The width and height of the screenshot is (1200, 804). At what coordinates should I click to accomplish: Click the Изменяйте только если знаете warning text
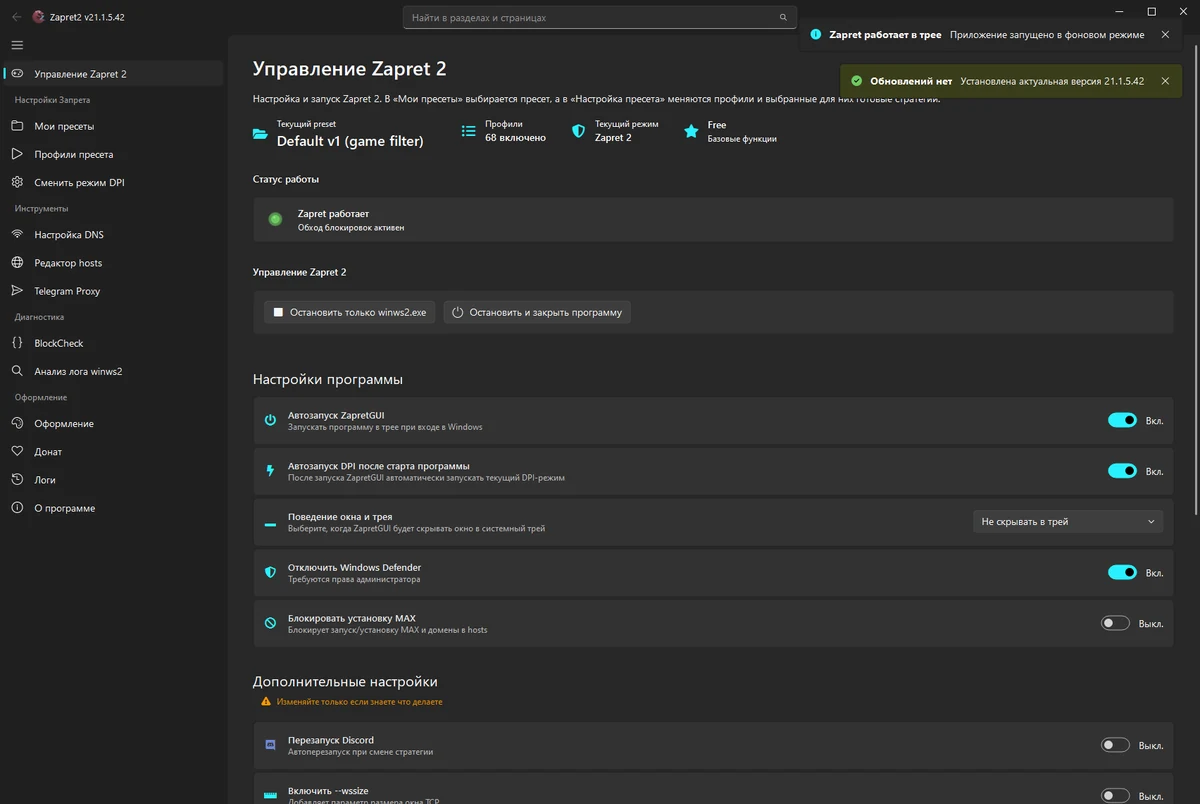(x=360, y=702)
